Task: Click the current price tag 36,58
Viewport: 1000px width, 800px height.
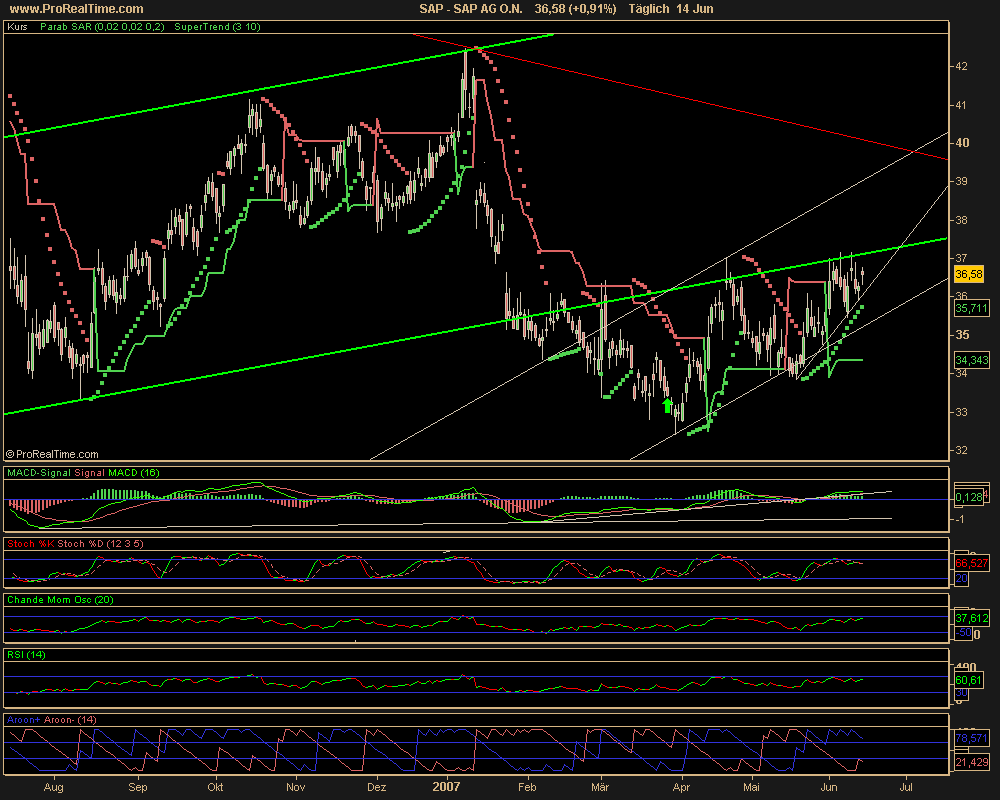Action: click(969, 273)
